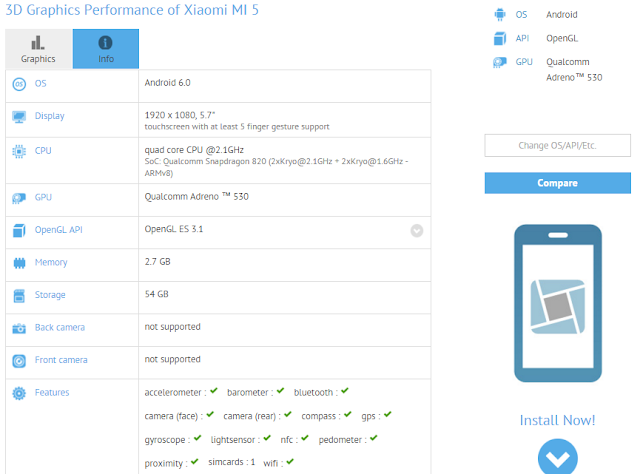This screenshot has width=640, height=474.
Task: Click the round download arrow button
Action: [558, 457]
